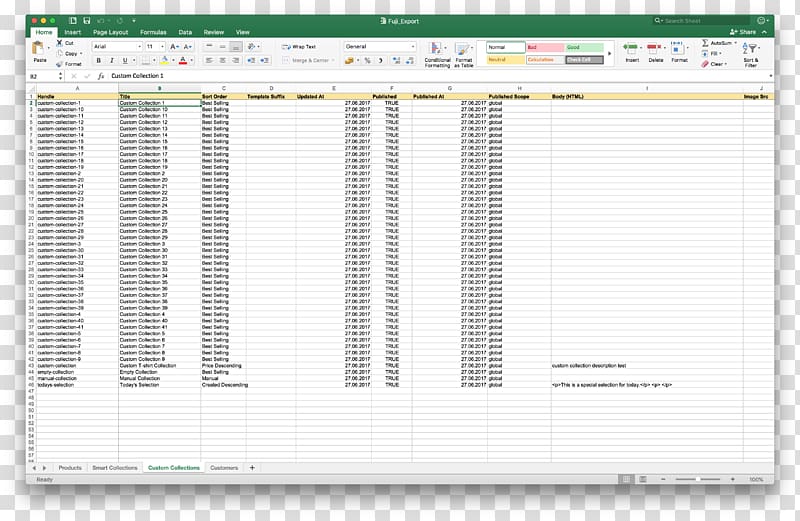Viewport: 800px width, 521px height.
Task: Click the fx insert function icon
Action: click(x=101, y=76)
